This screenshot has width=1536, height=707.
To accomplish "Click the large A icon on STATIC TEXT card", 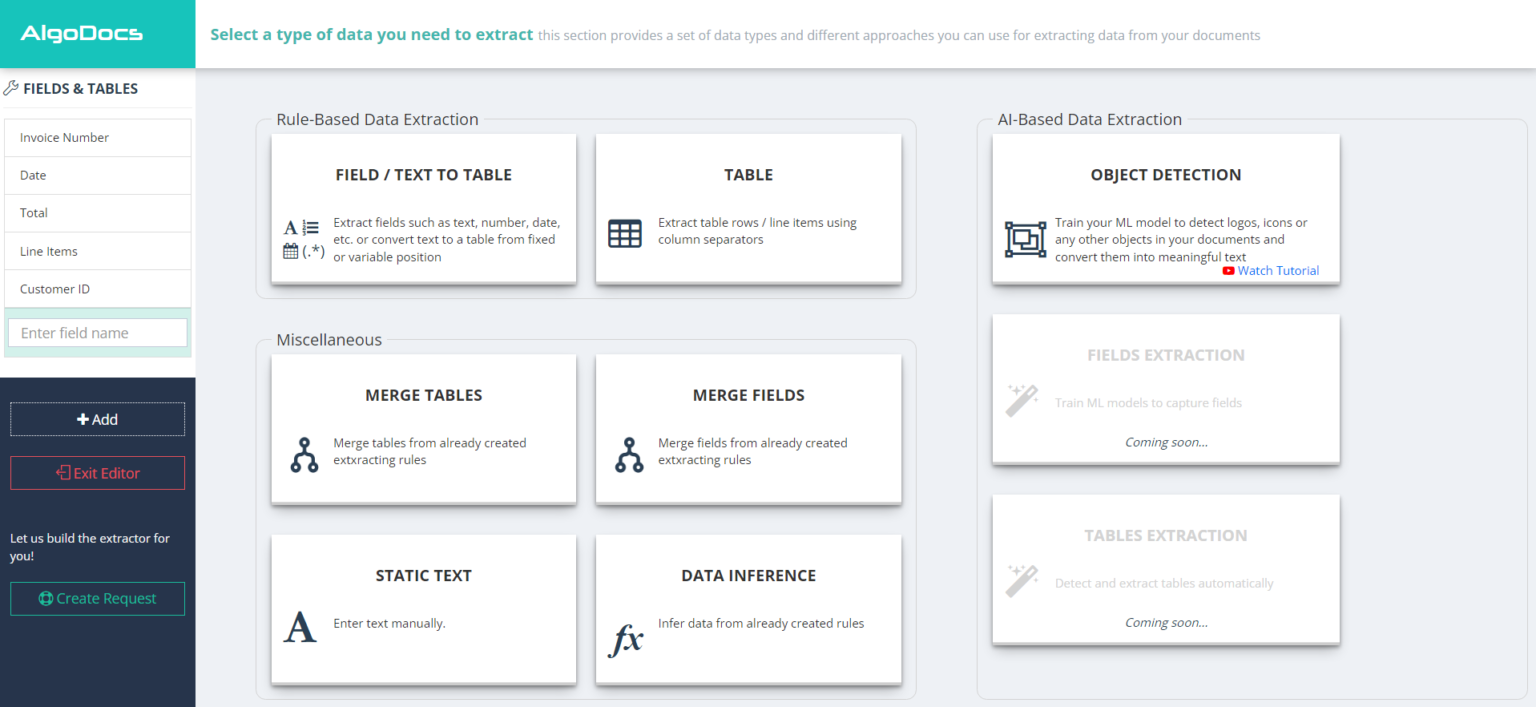I will [301, 627].
